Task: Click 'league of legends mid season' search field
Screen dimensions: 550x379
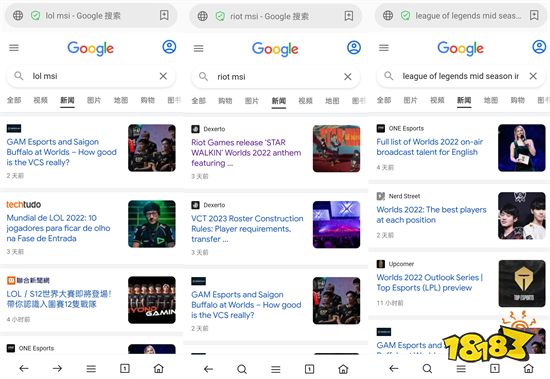Action: 461,76
